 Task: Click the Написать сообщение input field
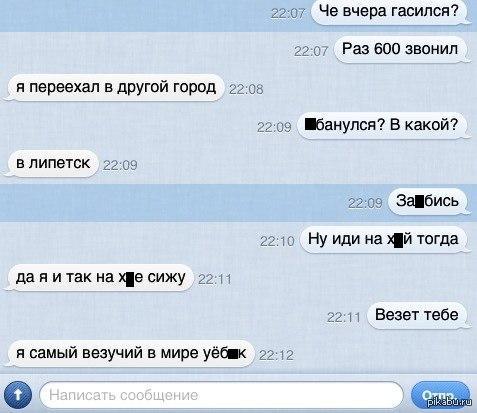point(221,395)
